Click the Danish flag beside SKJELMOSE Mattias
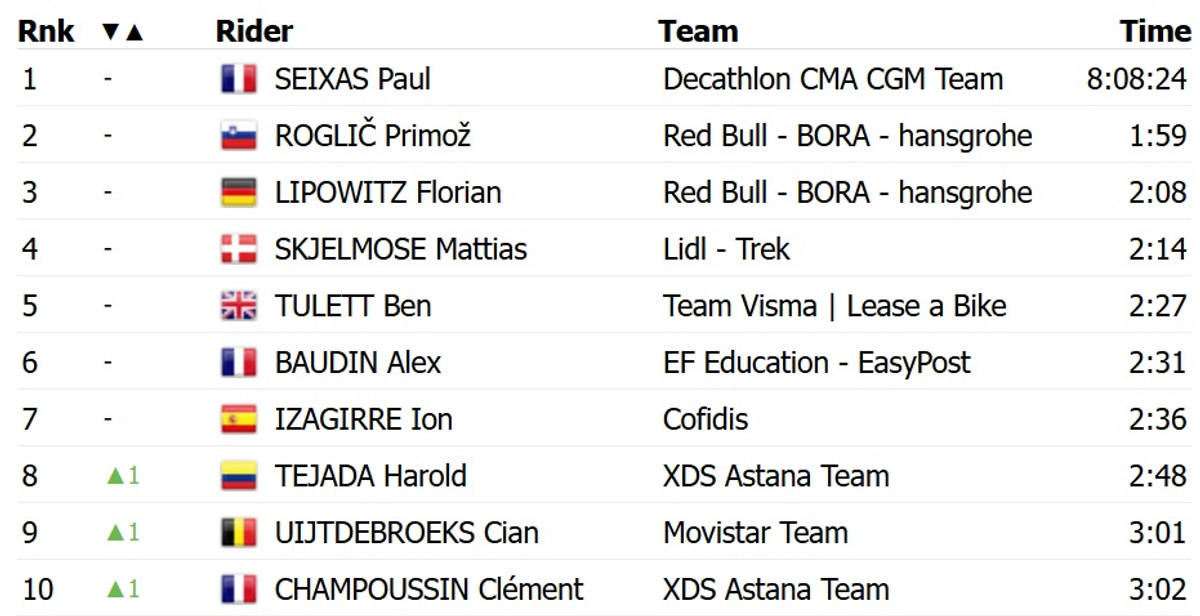Viewport: 1200px width, 616px height. click(239, 249)
